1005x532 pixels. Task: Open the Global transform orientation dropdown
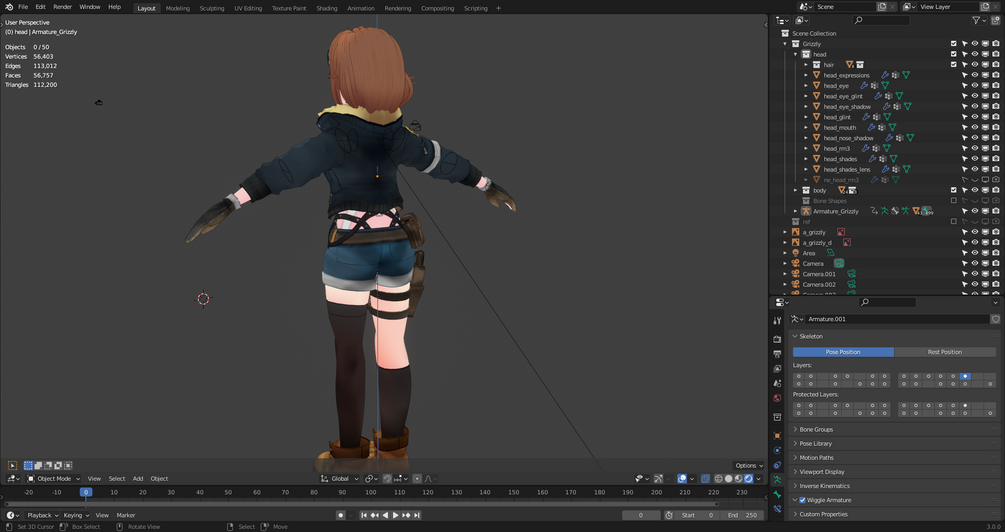coord(339,478)
